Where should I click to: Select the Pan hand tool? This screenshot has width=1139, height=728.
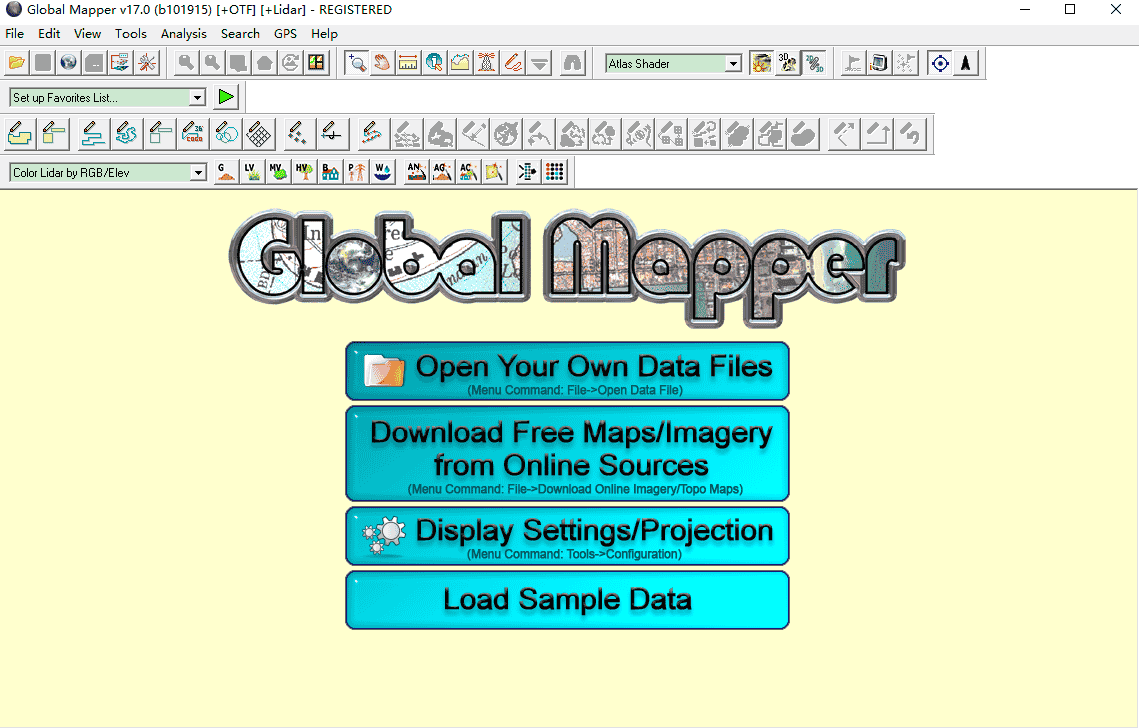382,63
